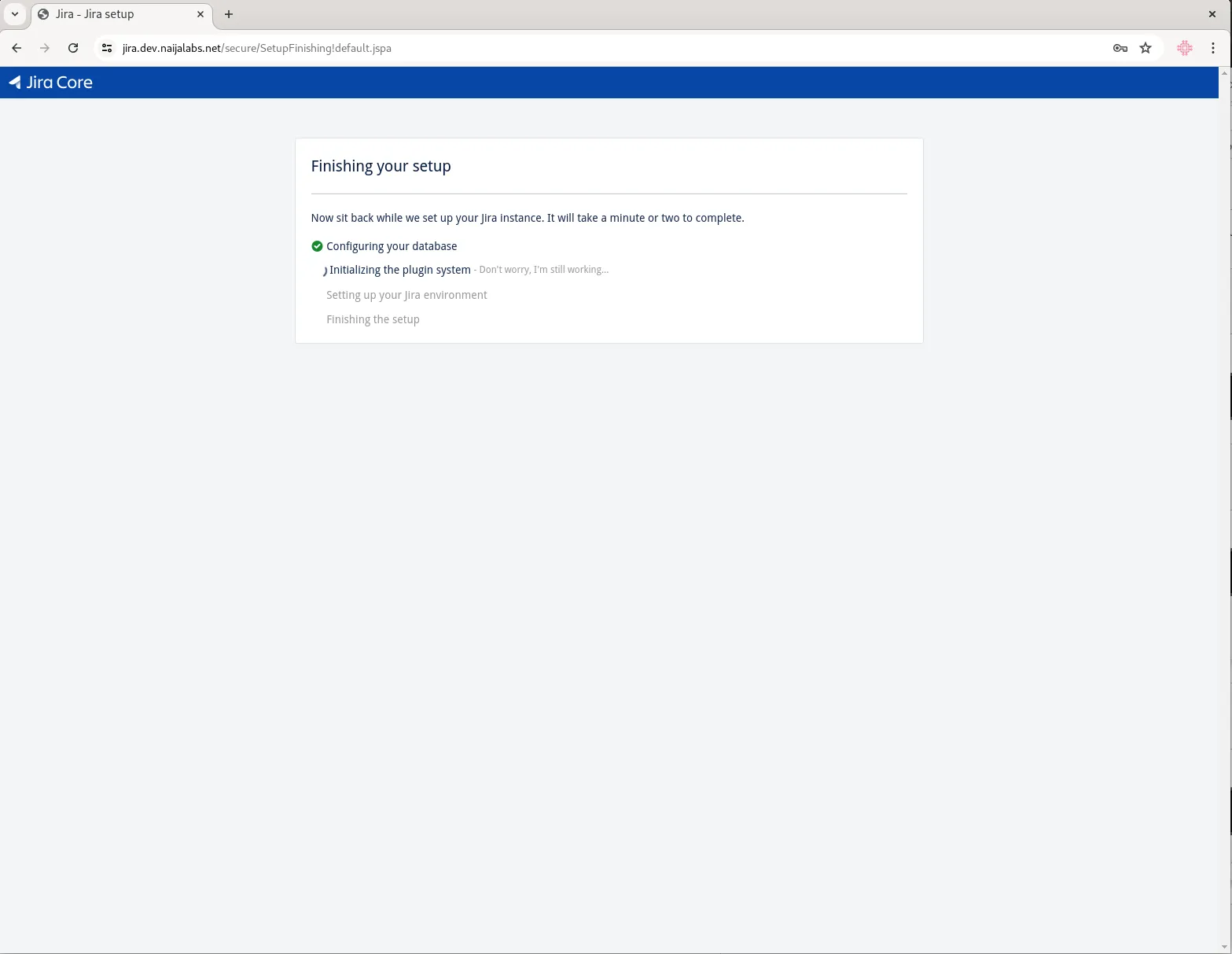This screenshot has height=954, width=1232.
Task: Close the Jira setup tab
Action: coord(200,14)
